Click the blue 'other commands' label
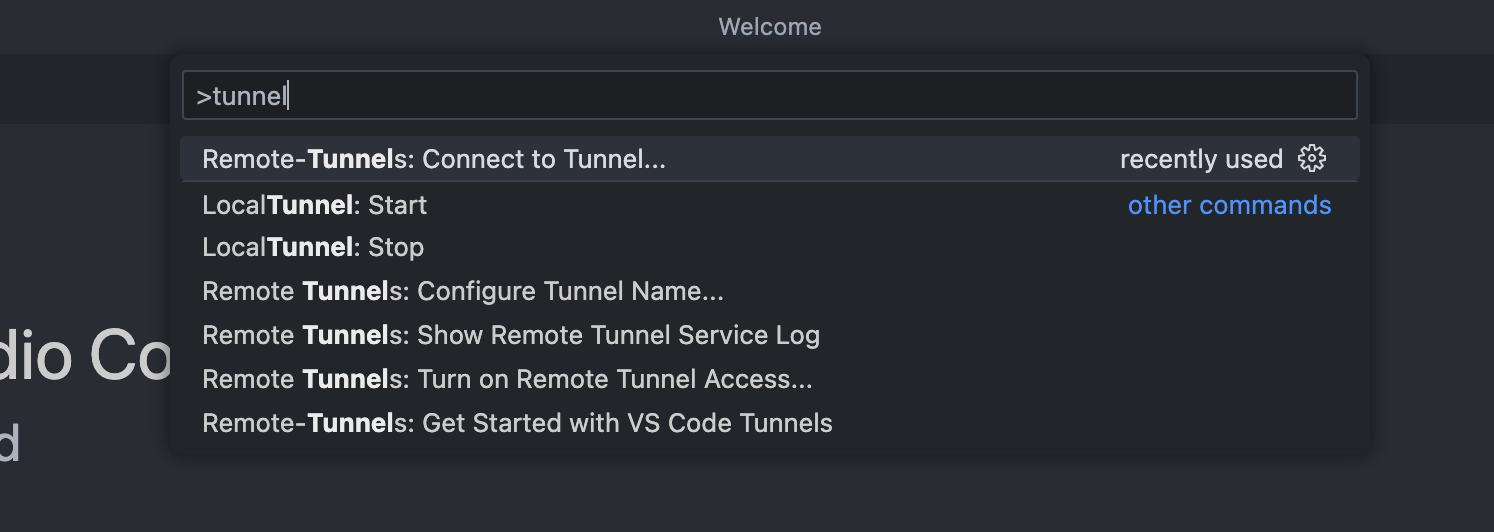The image size is (1494, 532). [x=1229, y=205]
